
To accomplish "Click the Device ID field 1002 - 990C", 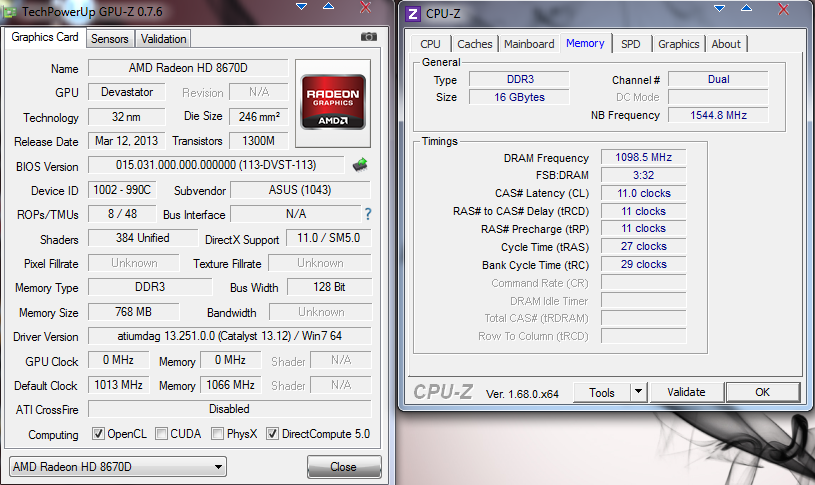I will (x=122, y=190).
